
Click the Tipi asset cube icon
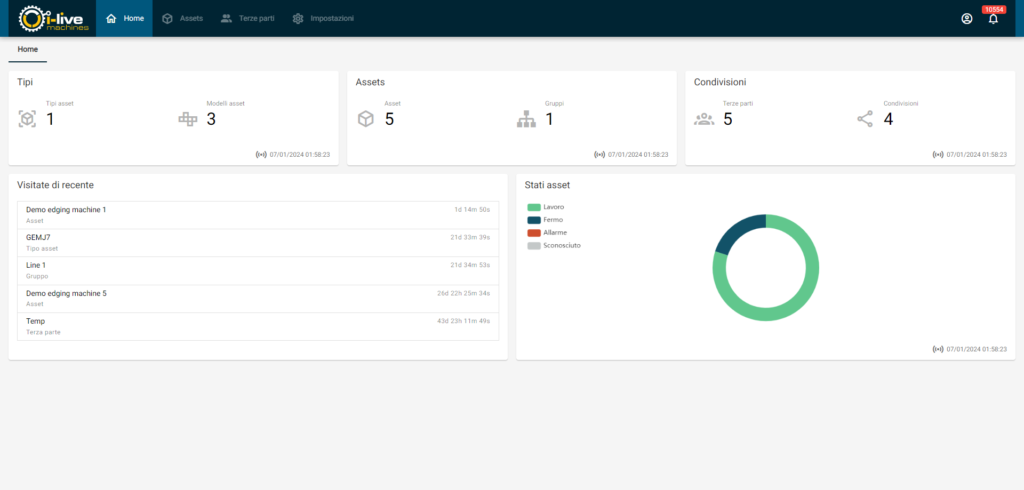pos(27,119)
